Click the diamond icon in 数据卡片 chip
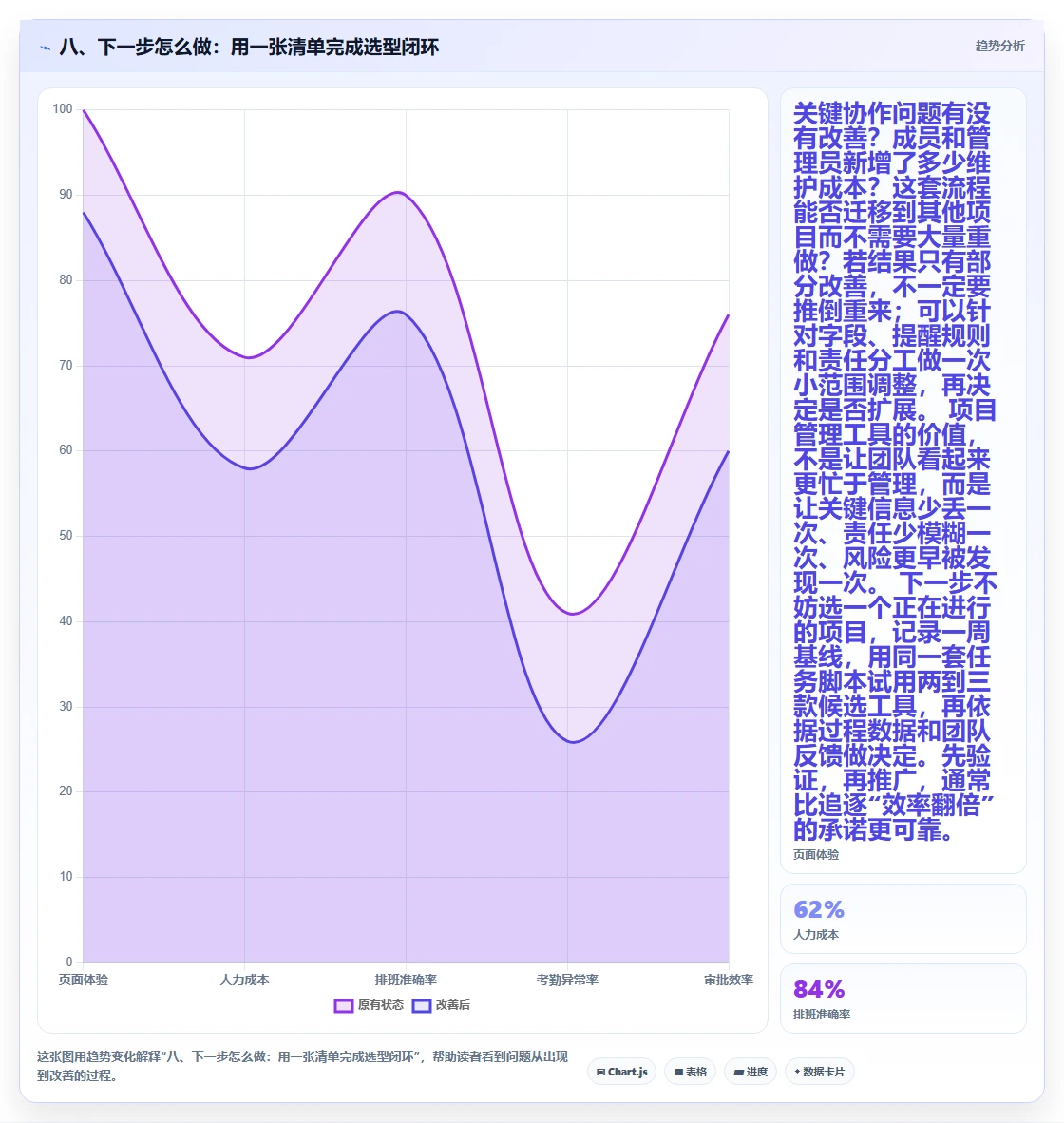1064x1123 pixels. (x=798, y=1072)
